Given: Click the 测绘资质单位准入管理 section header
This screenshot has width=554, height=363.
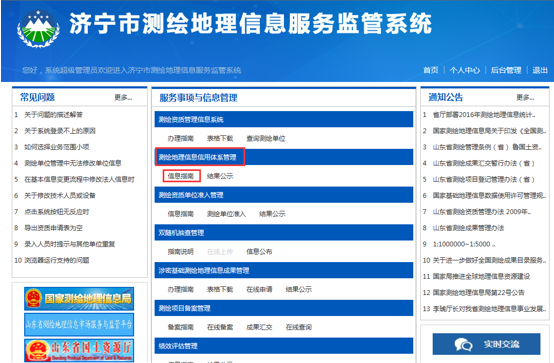Looking at the screenshot, I should tap(284, 195).
